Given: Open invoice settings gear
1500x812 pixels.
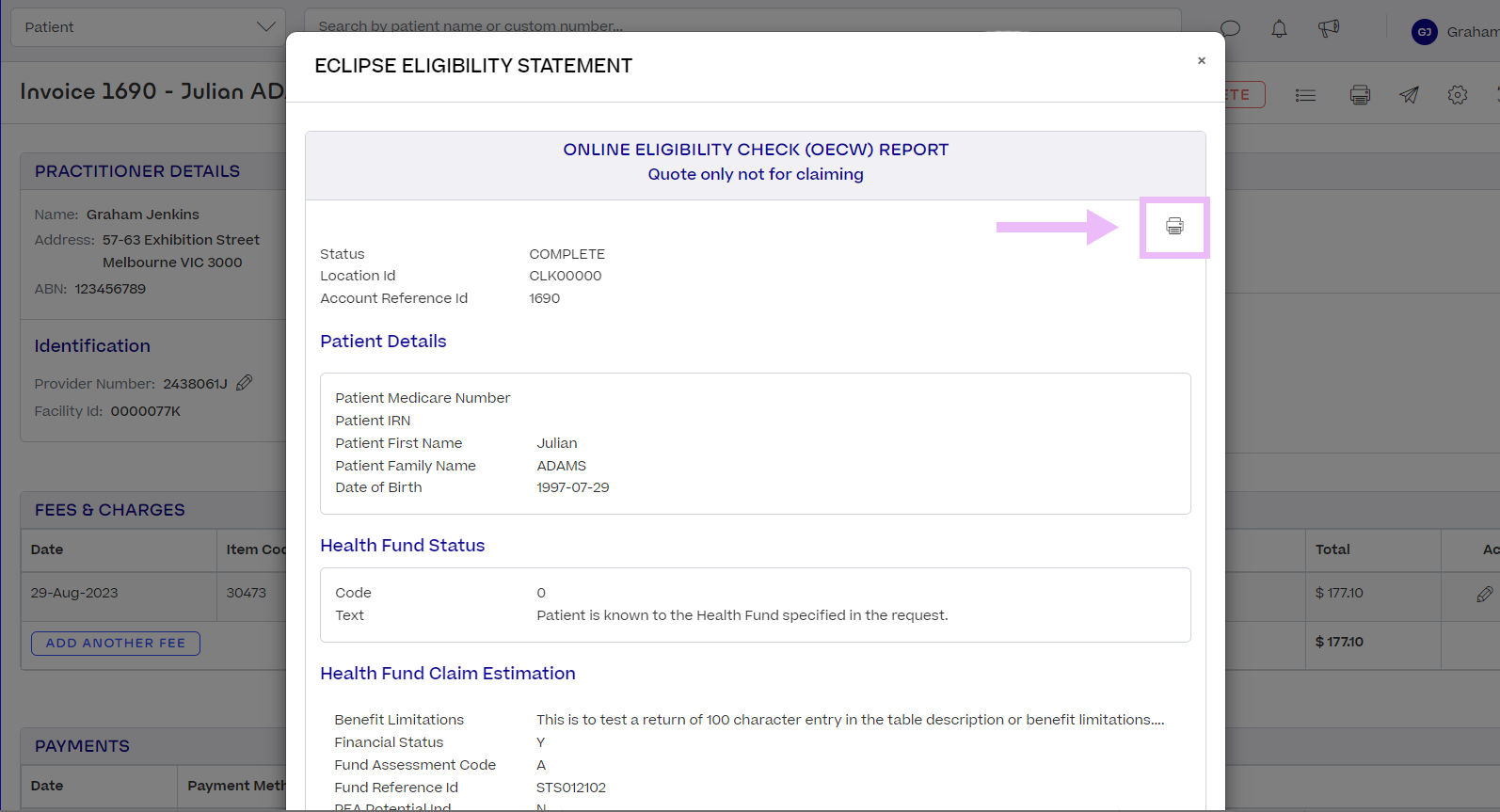Looking at the screenshot, I should click(x=1458, y=95).
